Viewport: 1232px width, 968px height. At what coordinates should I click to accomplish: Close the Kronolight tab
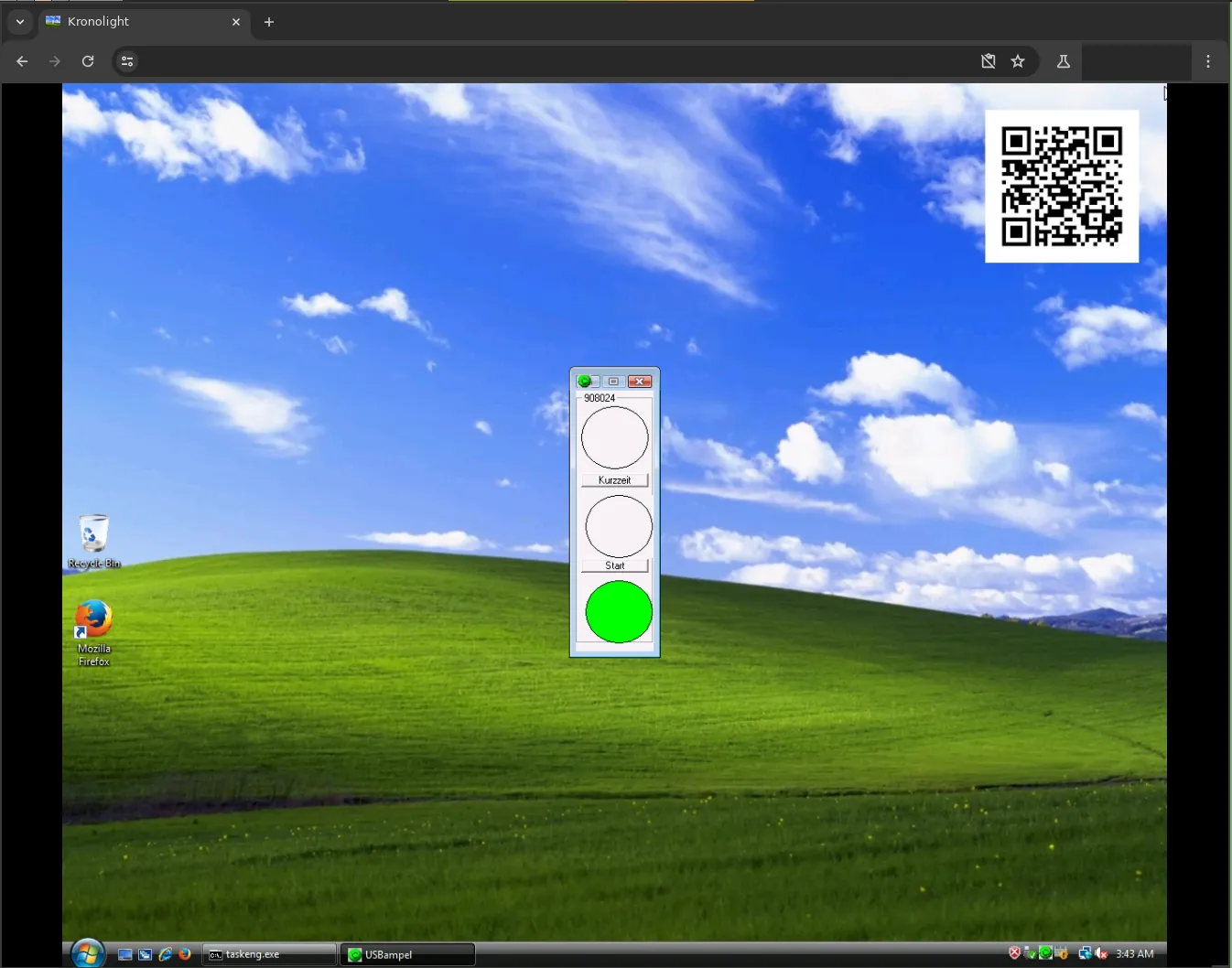pyautogui.click(x=236, y=22)
